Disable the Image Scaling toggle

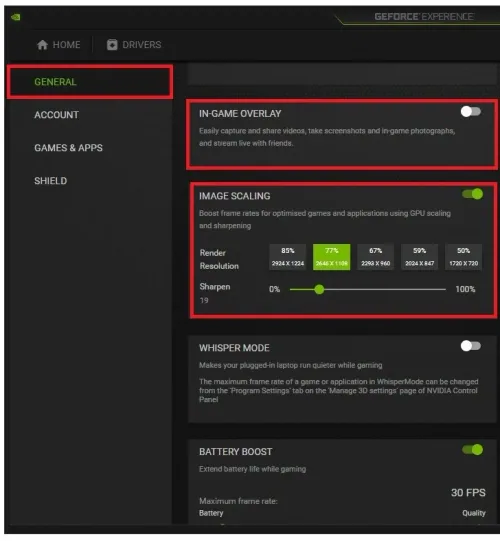pyautogui.click(x=472, y=194)
